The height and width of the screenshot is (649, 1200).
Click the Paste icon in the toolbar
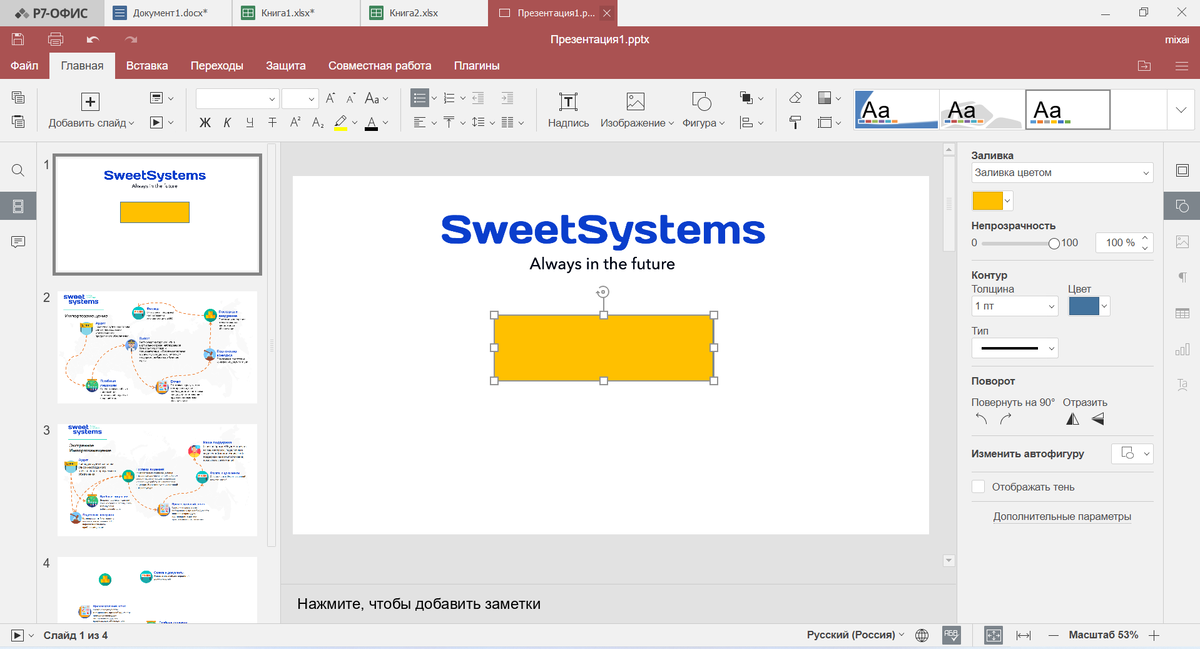17,122
